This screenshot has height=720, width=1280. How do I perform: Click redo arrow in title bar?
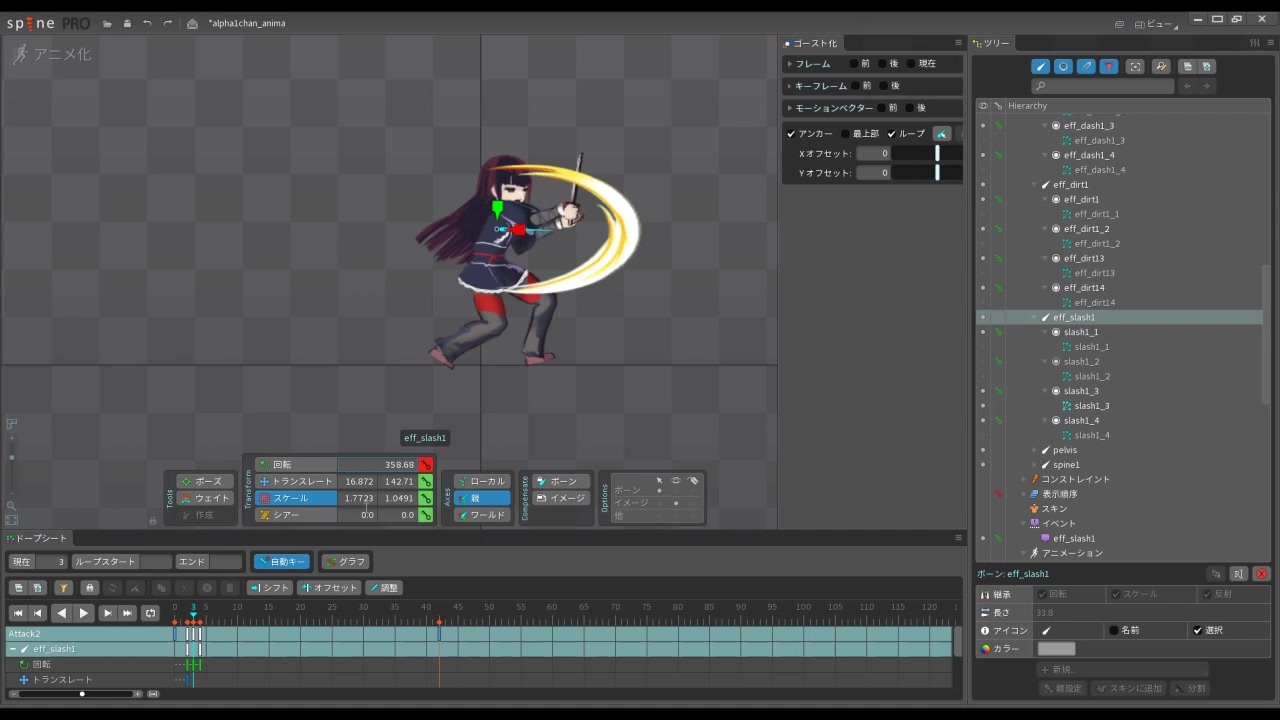click(167, 23)
